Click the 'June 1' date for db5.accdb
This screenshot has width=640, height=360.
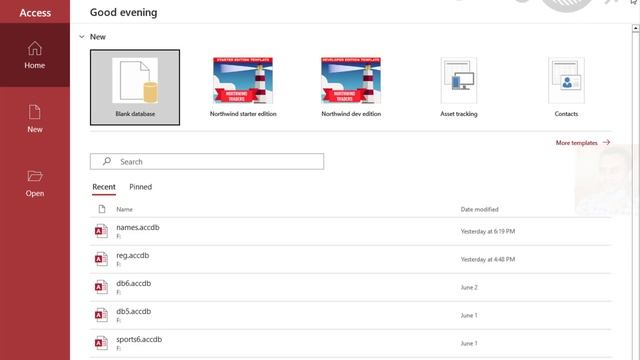tap(469, 316)
